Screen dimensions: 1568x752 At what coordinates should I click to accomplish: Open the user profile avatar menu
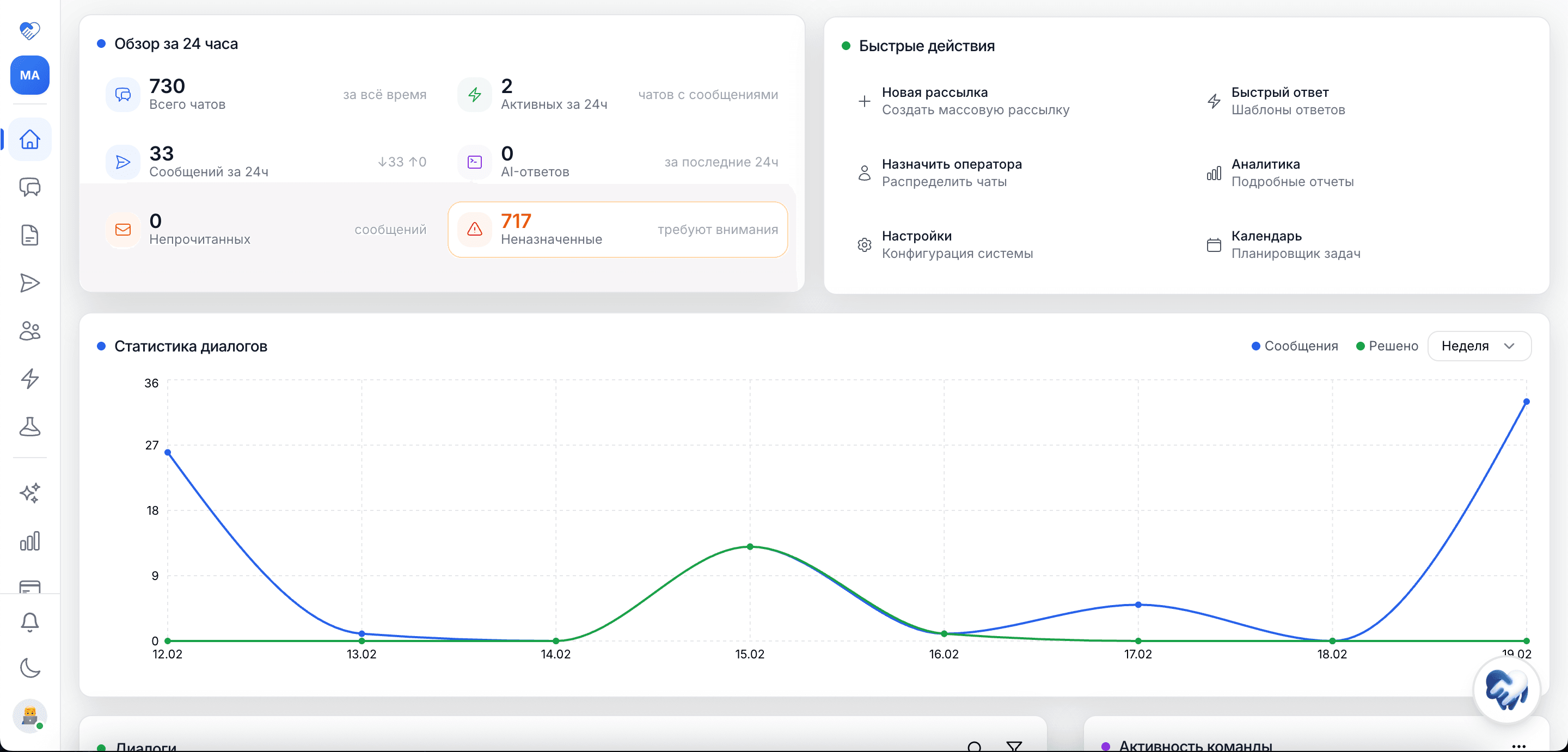(29, 716)
